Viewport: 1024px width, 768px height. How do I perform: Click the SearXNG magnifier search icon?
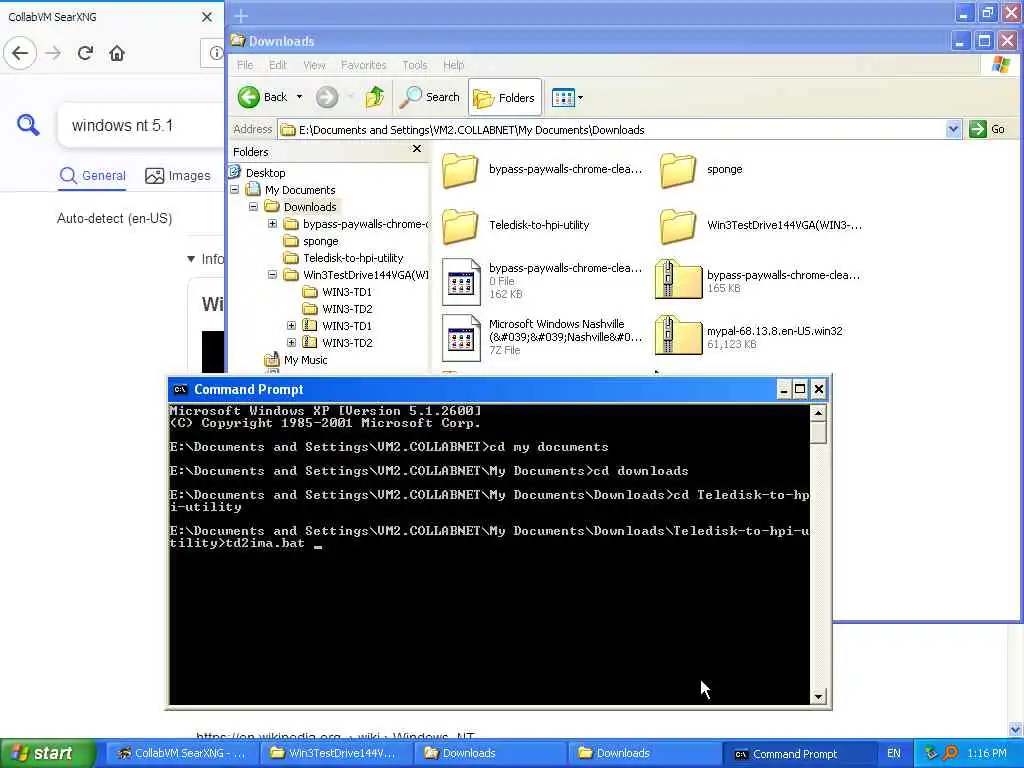tap(28, 124)
